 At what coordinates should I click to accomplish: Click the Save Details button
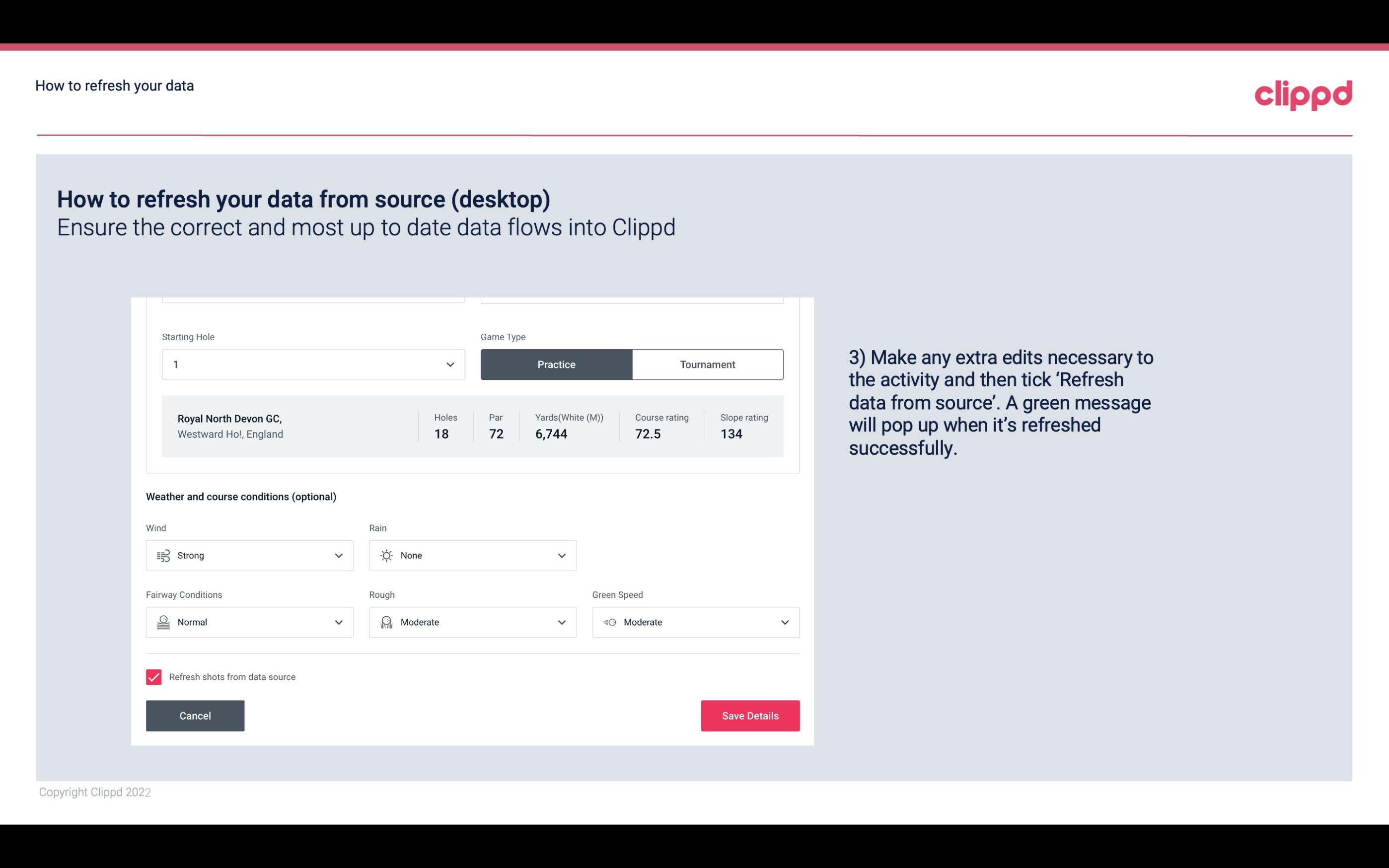point(750,715)
